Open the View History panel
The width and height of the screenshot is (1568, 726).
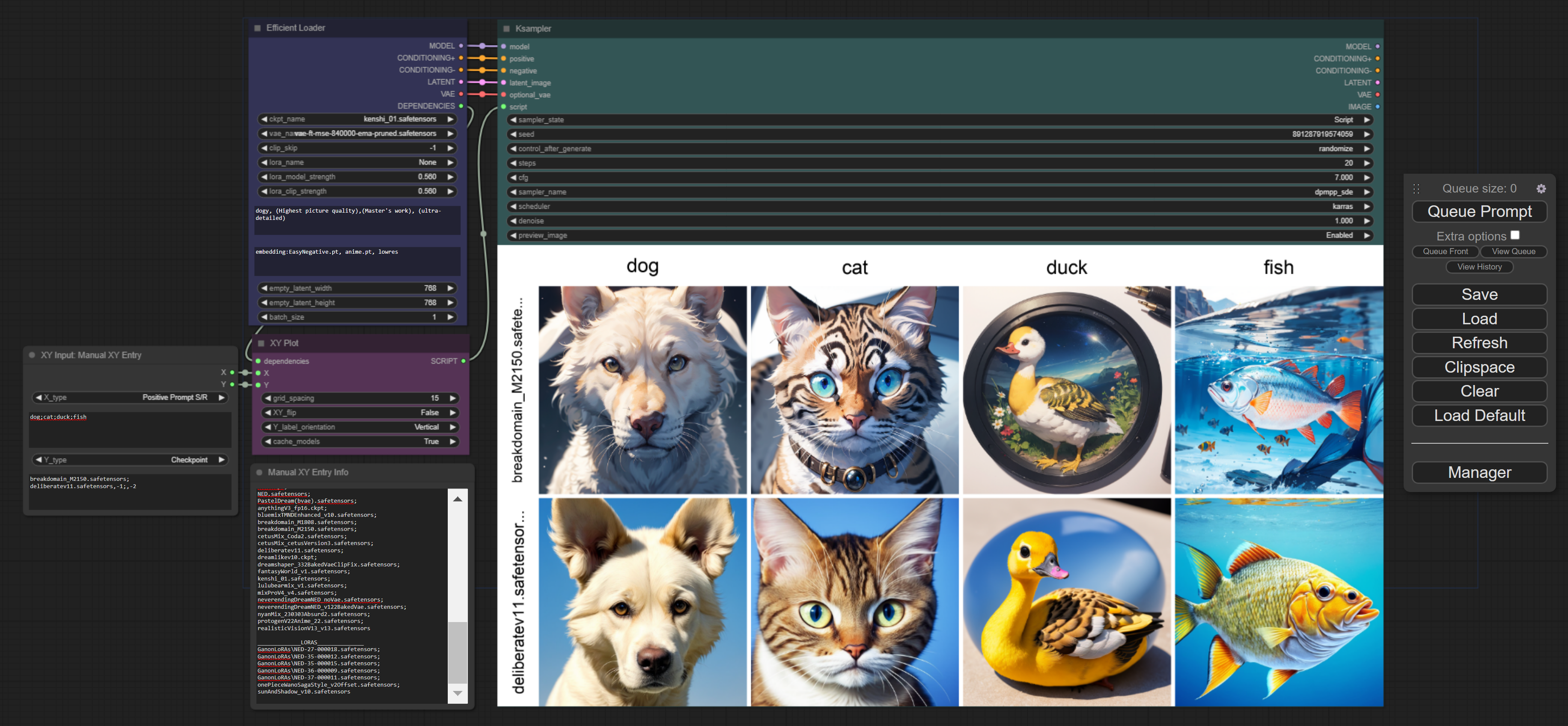click(1479, 267)
